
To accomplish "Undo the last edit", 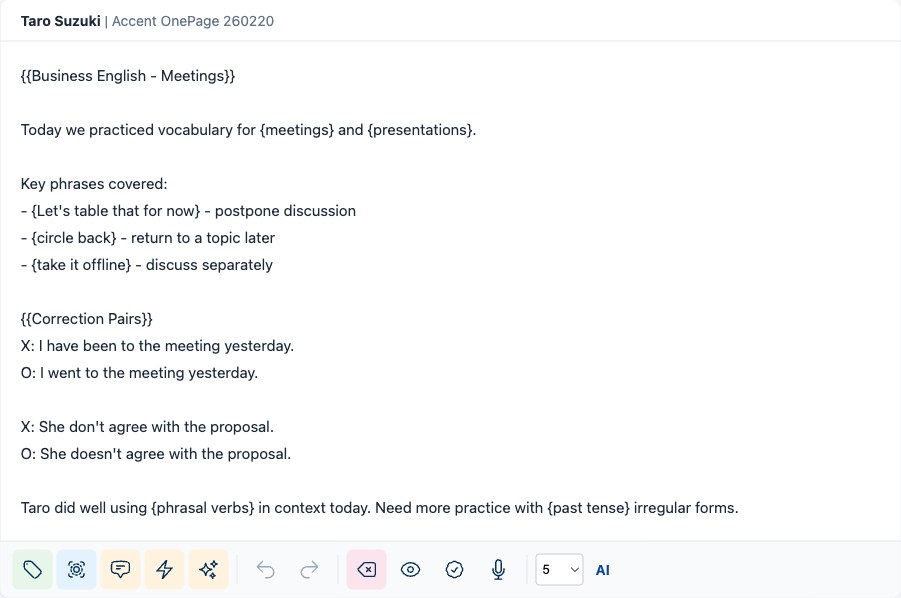I will tap(265, 569).
